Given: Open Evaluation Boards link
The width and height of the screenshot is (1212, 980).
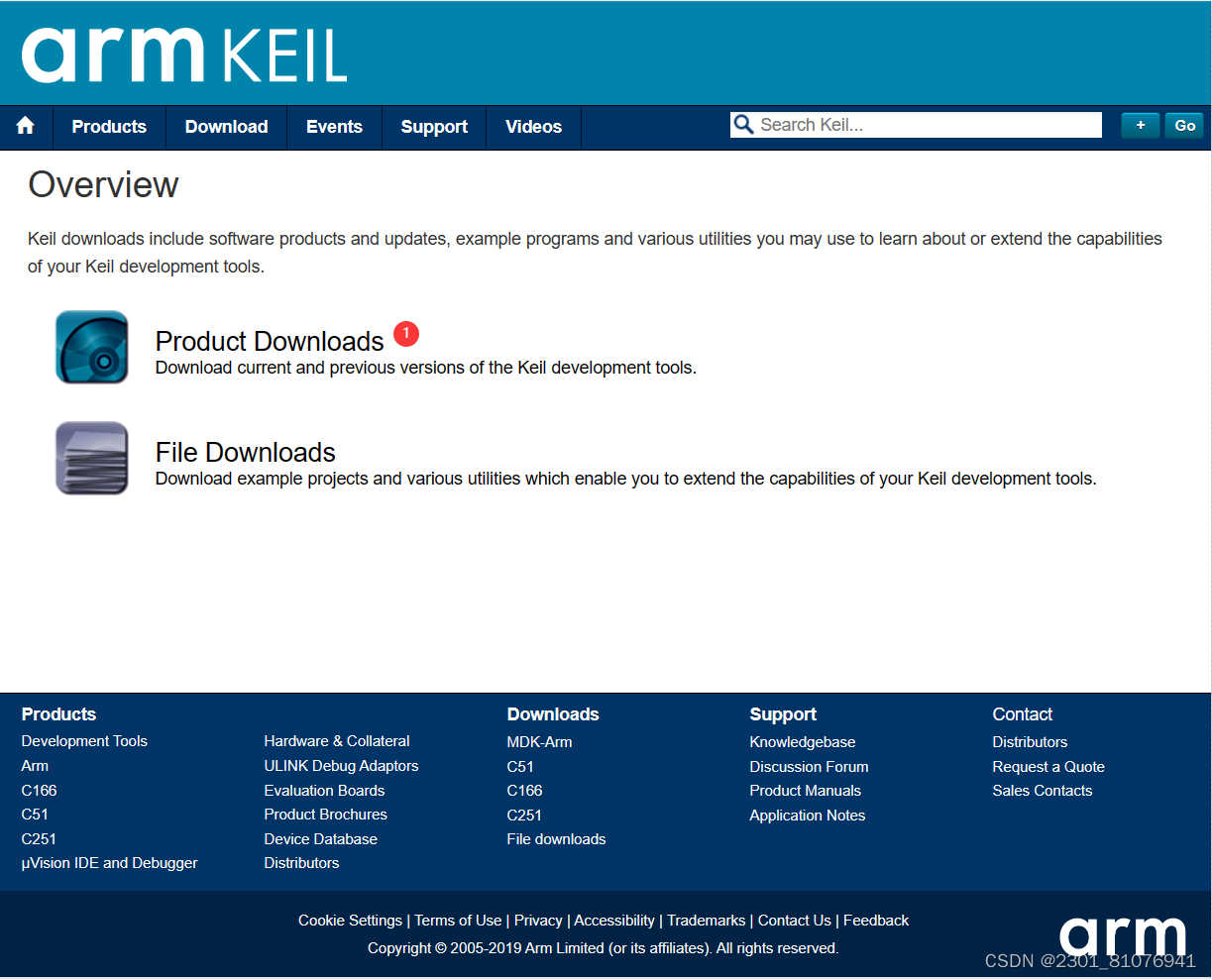Looking at the screenshot, I should click(x=324, y=791).
